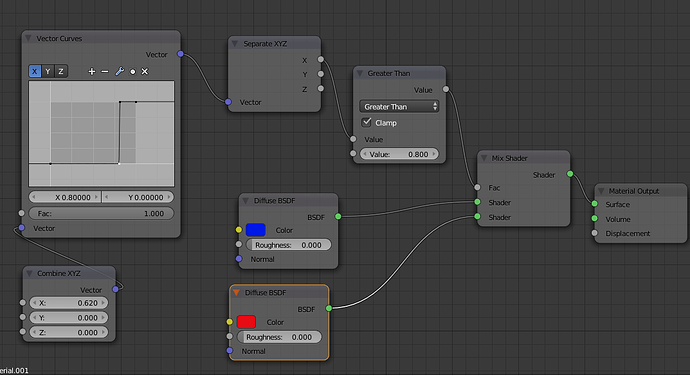Select X channel in Vector Curves

click(35, 71)
